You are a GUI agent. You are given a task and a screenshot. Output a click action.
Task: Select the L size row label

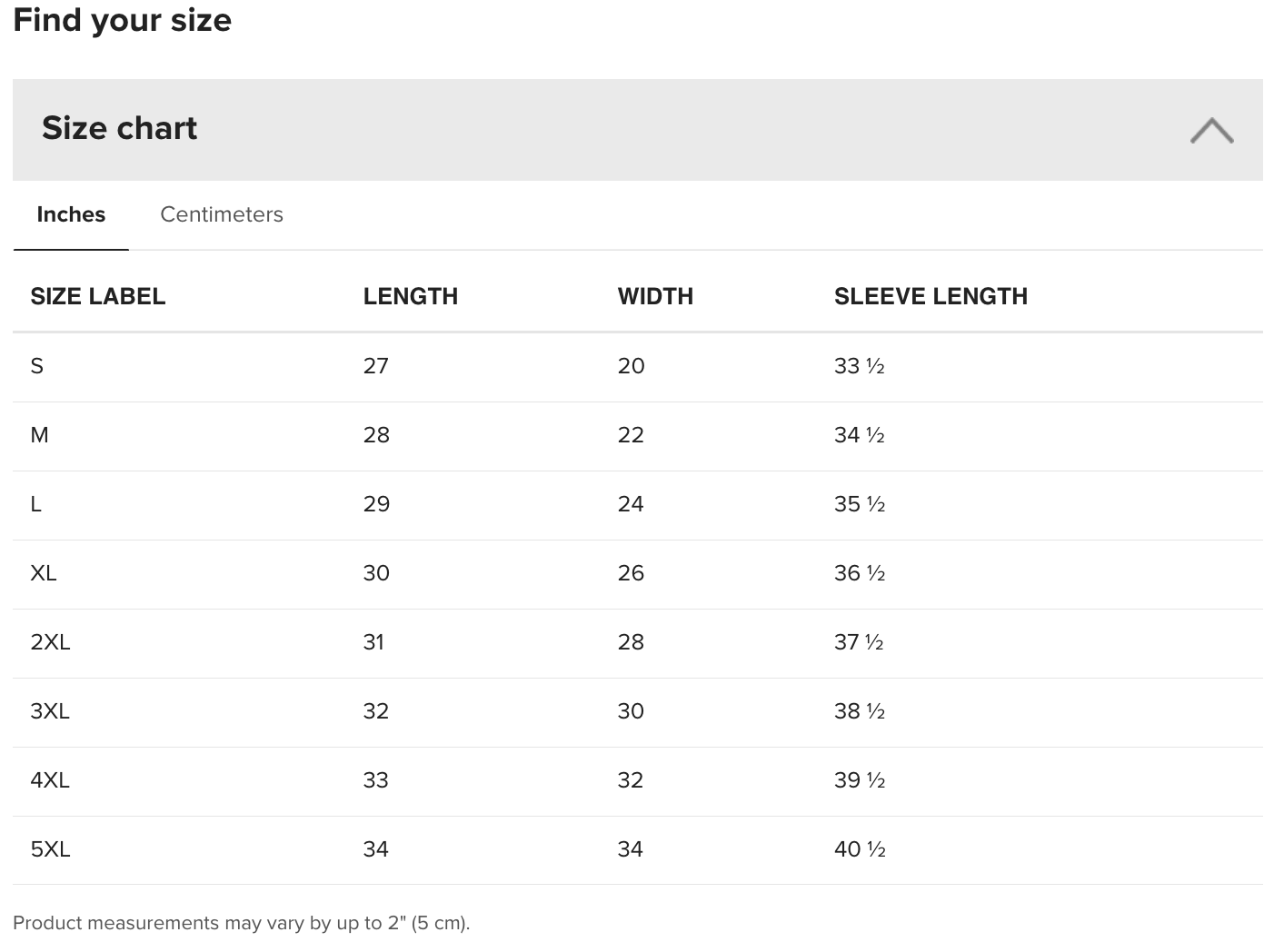36,504
